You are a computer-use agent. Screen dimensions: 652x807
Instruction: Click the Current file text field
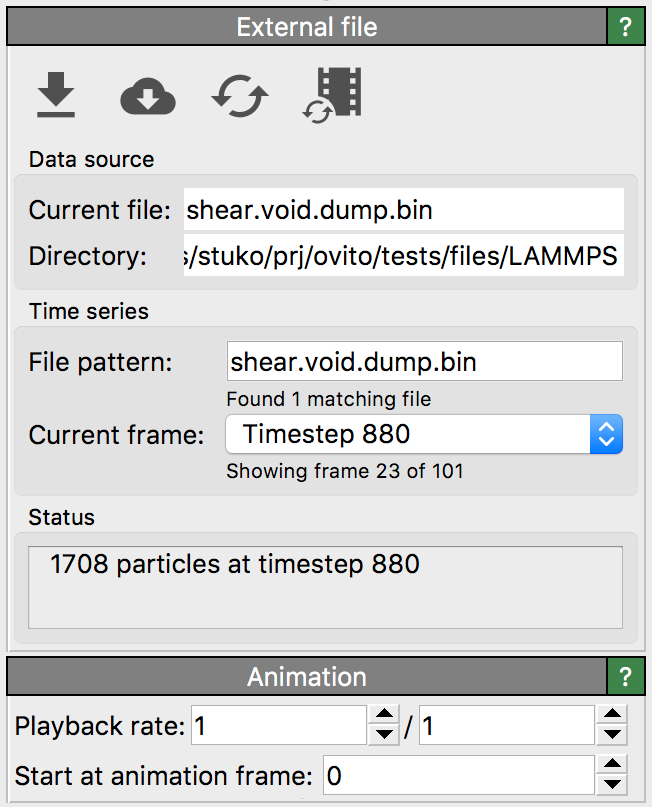tap(403, 210)
